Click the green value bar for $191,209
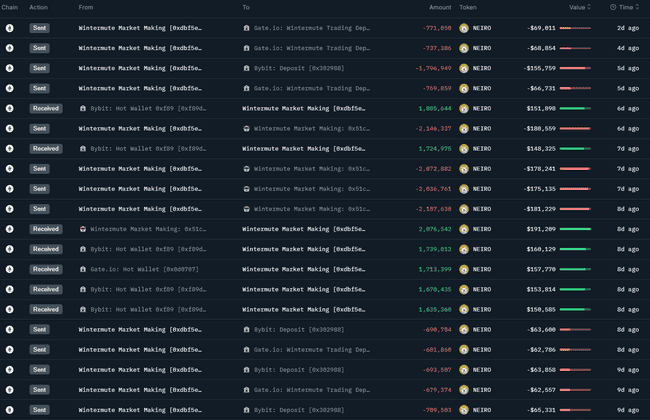650x420 pixels. (x=575, y=229)
